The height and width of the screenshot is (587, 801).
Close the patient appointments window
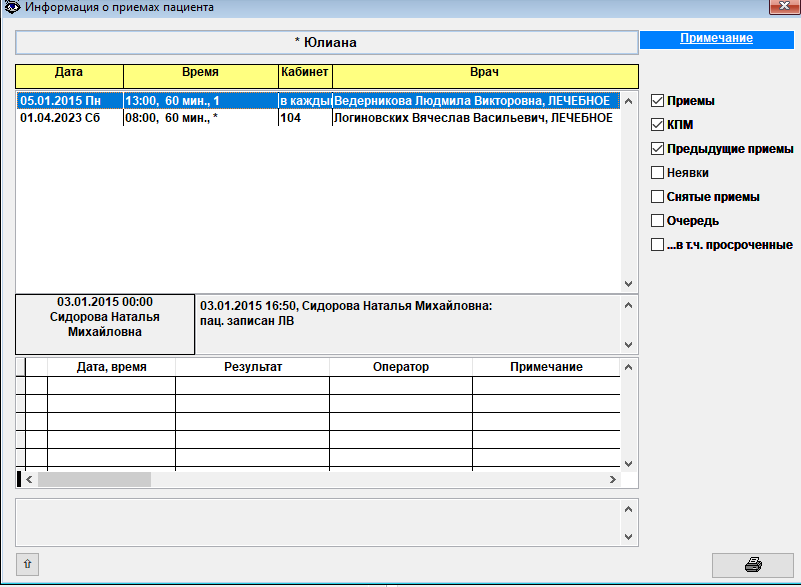point(780,8)
